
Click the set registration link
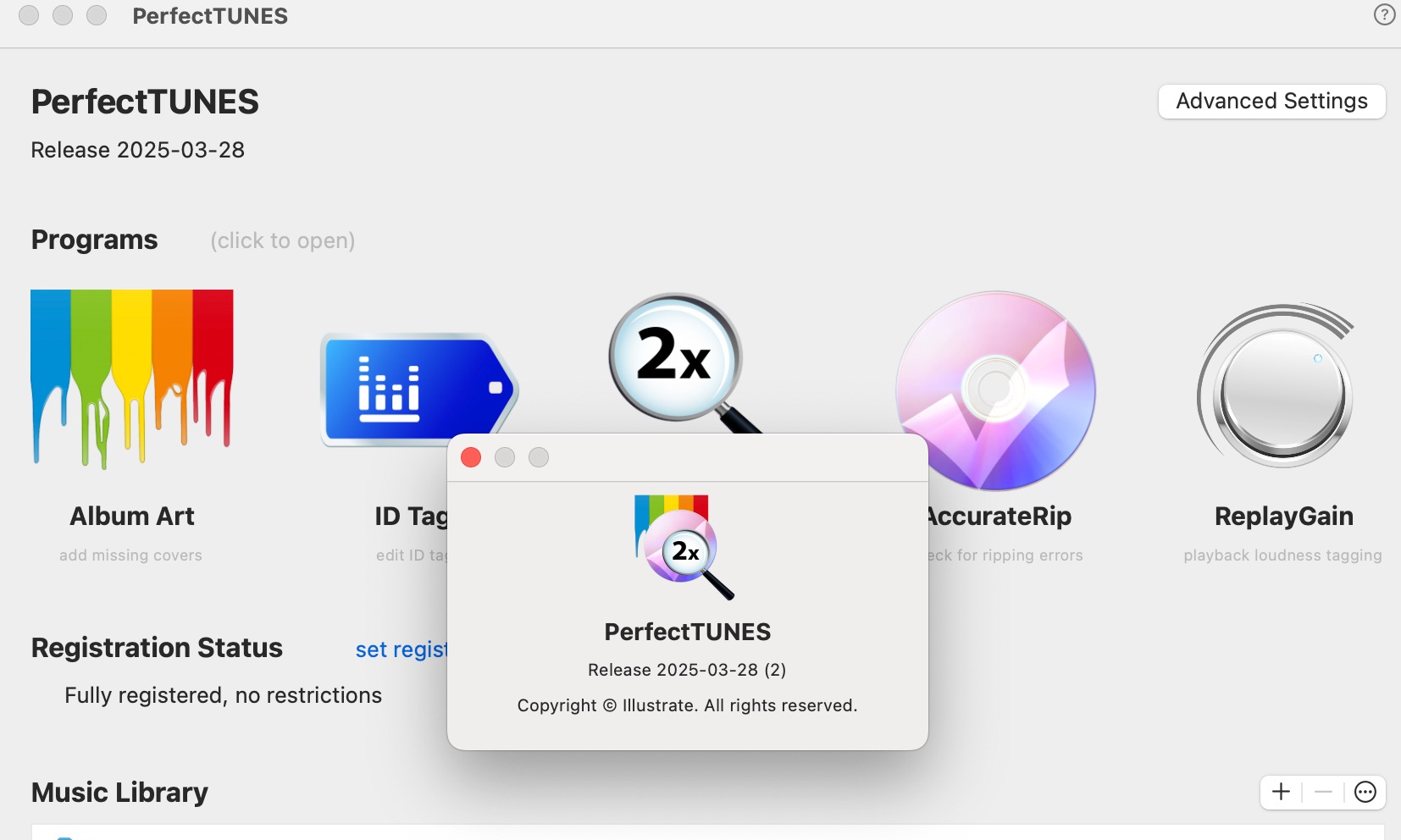pos(401,649)
